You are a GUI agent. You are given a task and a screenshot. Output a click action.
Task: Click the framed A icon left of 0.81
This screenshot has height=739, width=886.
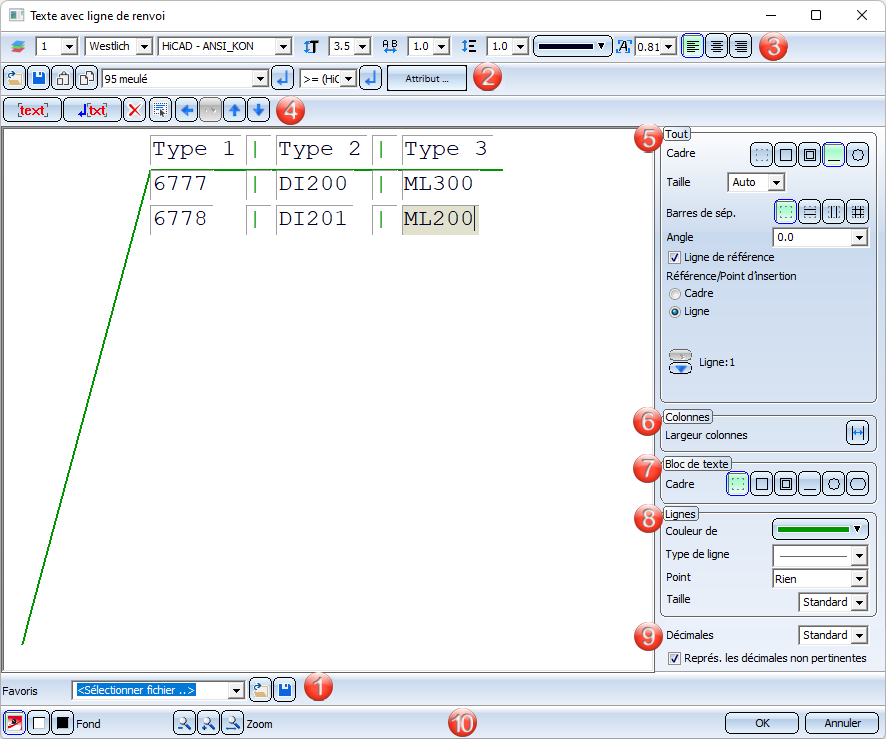[x=623, y=46]
